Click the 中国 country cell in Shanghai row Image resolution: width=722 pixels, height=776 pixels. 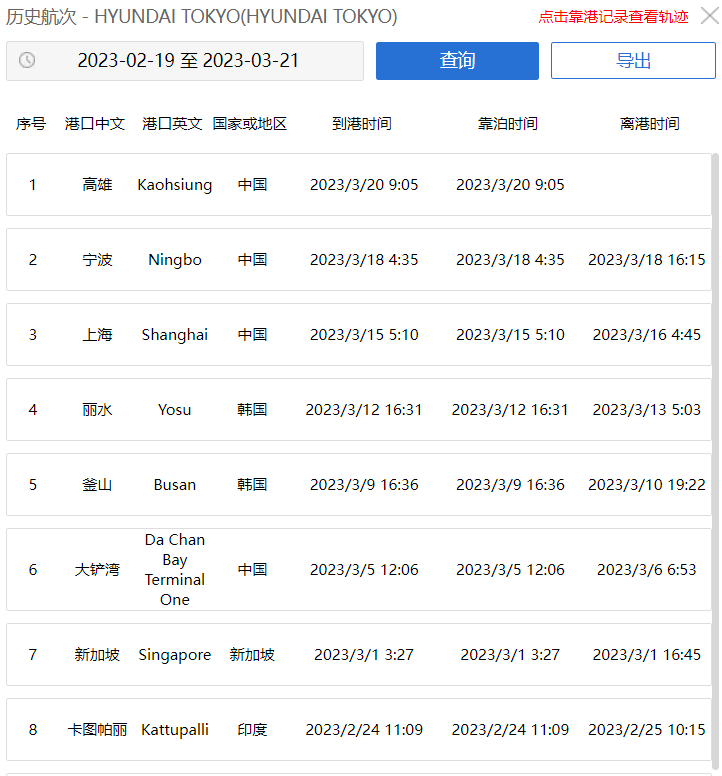pyautogui.click(x=252, y=335)
